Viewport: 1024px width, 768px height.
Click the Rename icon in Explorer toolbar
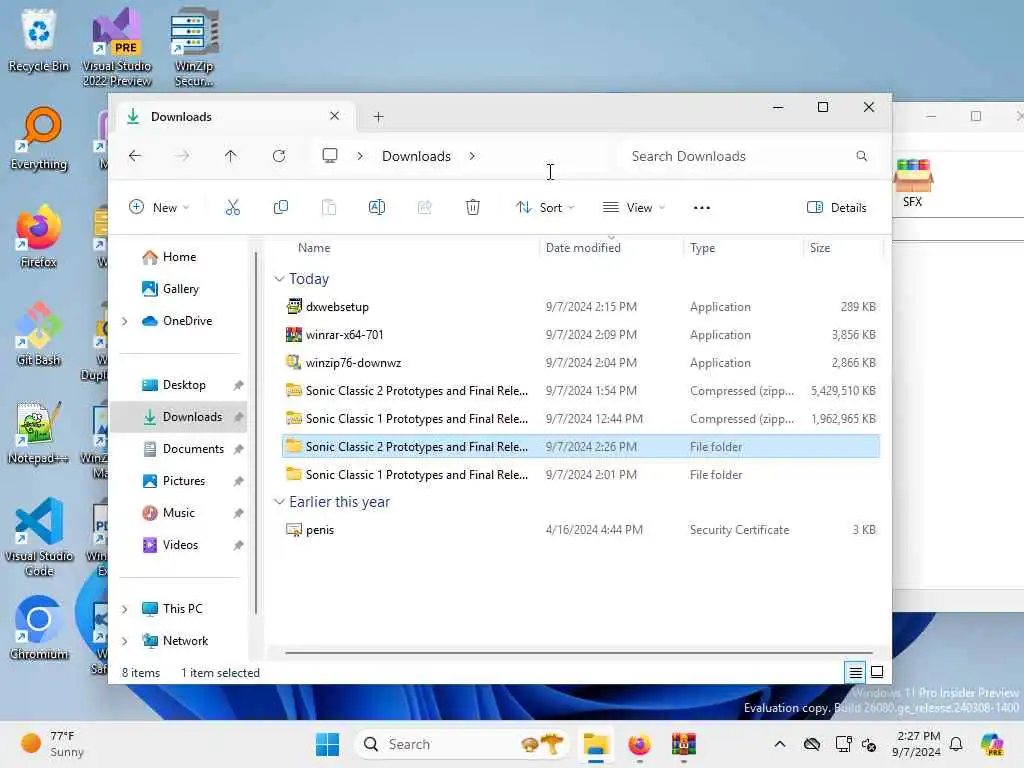[x=377, y=208]
